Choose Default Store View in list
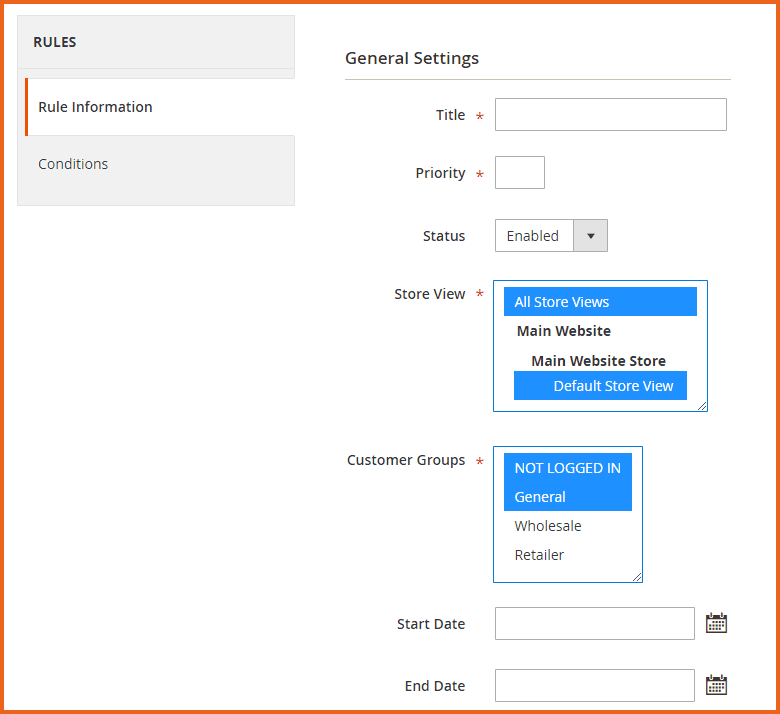Viewport: 780px width, 714px height. pyautogui.click(x=600, y=386)
